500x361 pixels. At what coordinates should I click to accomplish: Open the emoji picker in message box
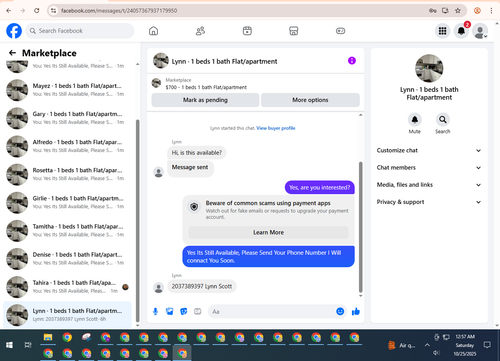click(340, 311)
